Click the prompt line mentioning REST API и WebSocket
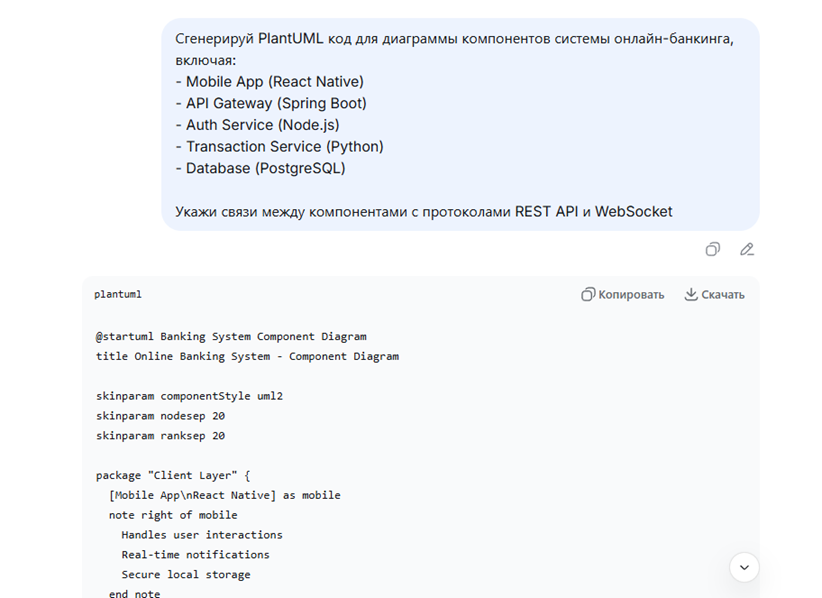The image size is (822, 598). 423,211
